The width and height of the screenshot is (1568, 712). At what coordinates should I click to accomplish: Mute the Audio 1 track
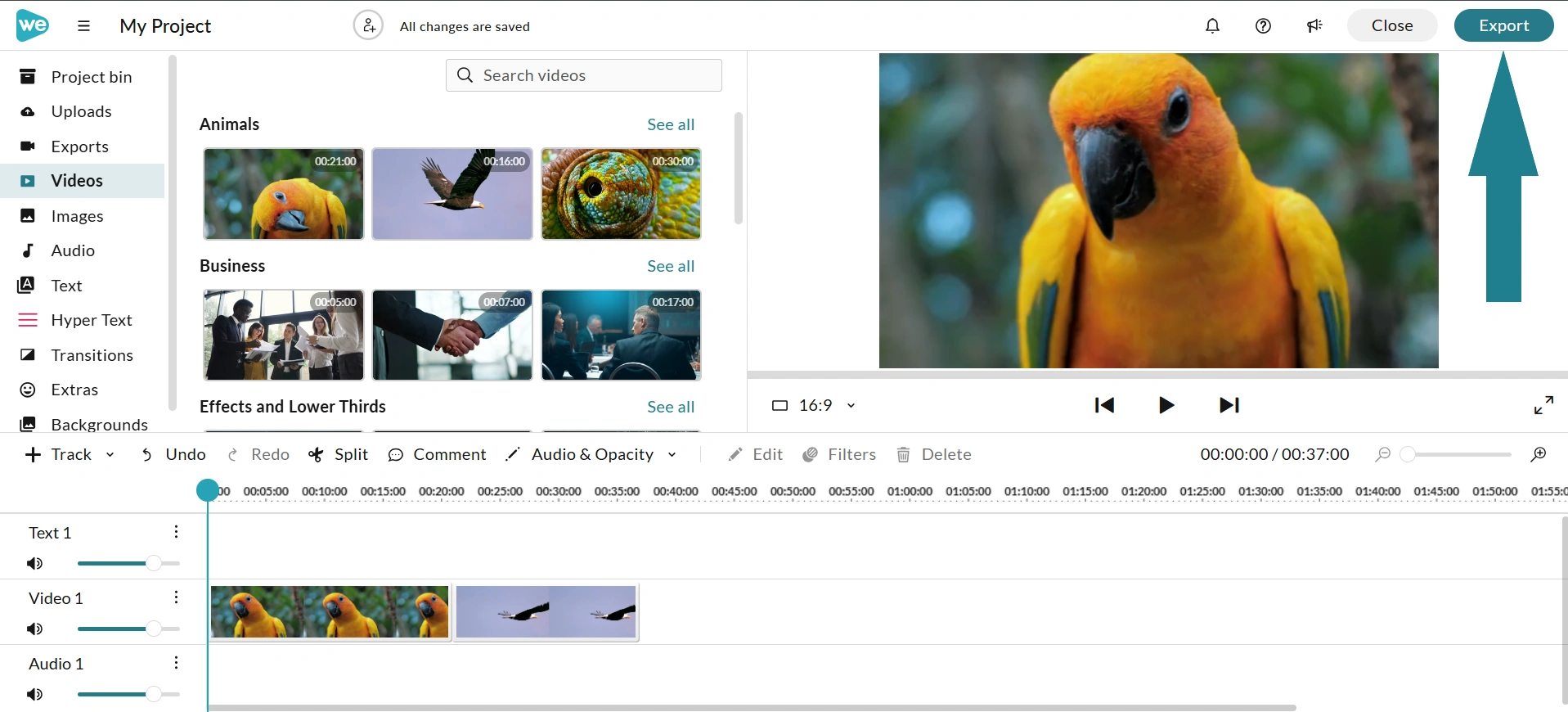(34, 694)
